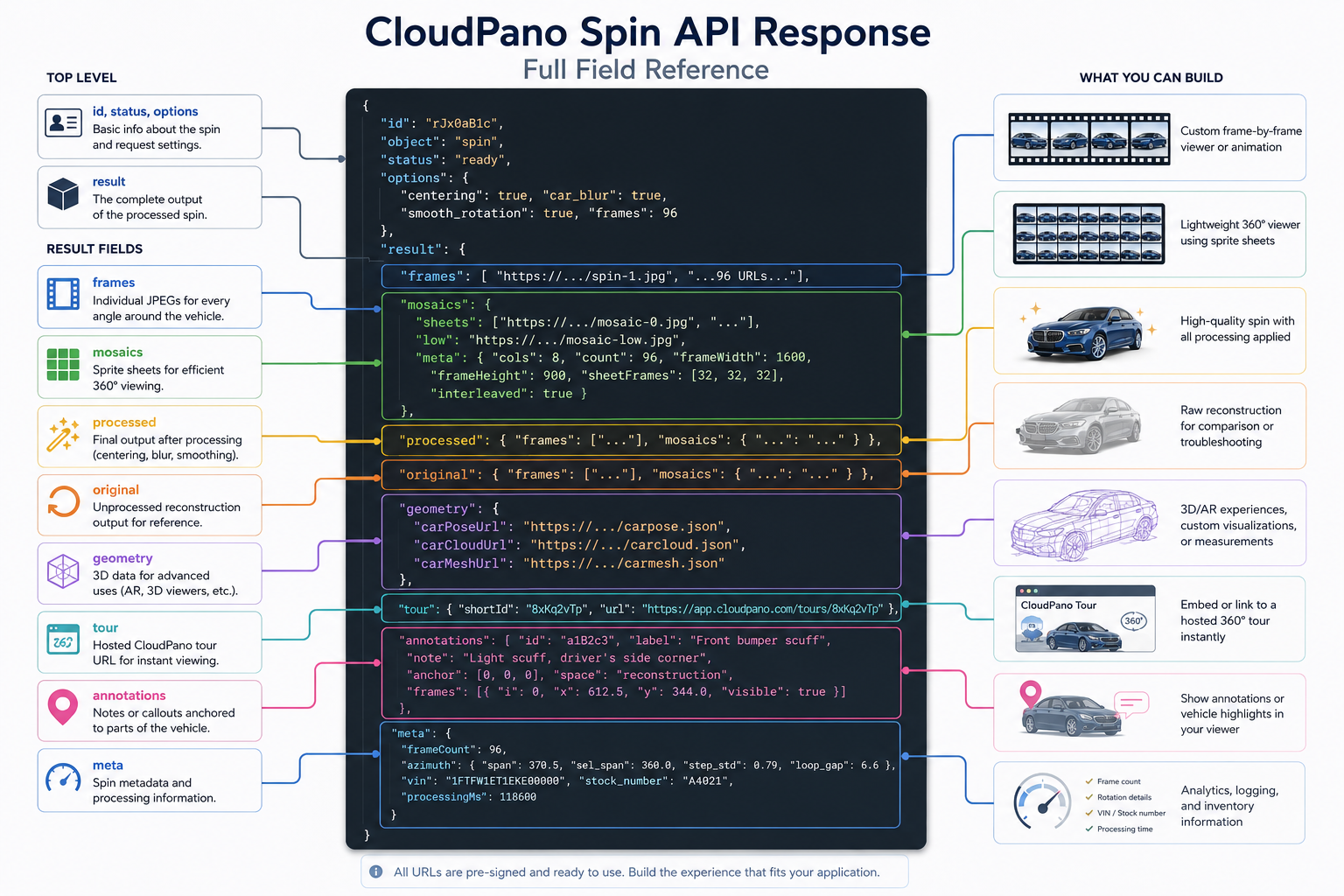Click the large gauge icon in the Analytics card
This screenshot has width=1344, height=896.
pos(1042,801)
